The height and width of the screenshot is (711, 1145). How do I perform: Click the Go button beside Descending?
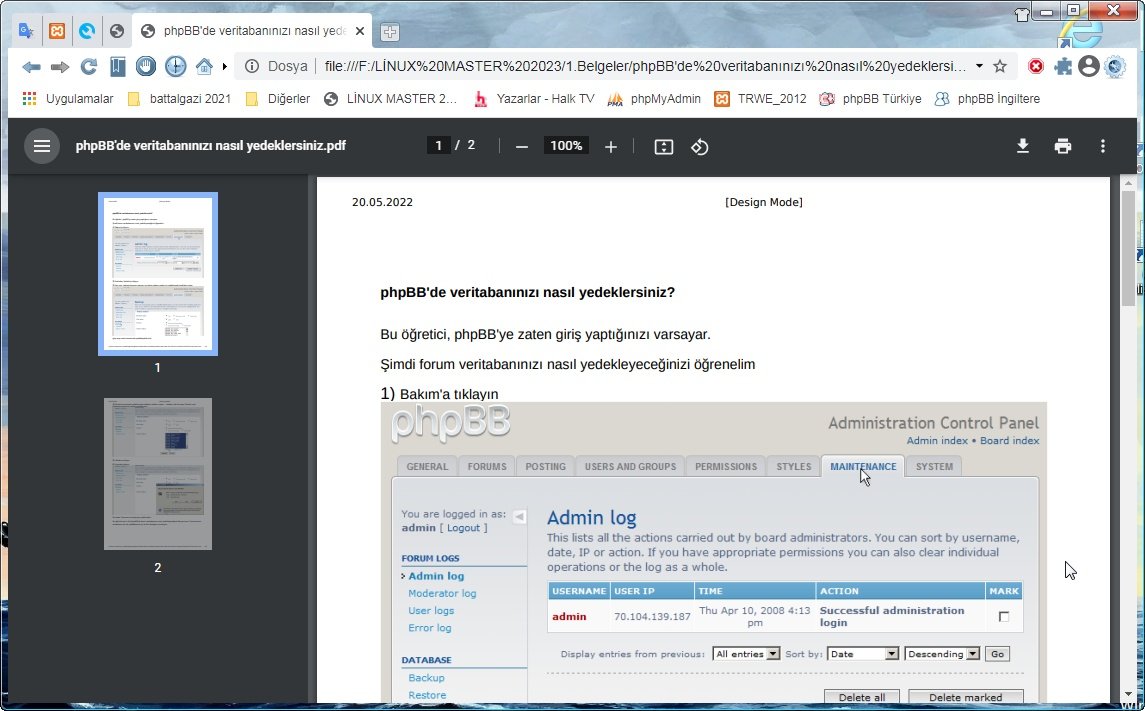coord(997,654)
